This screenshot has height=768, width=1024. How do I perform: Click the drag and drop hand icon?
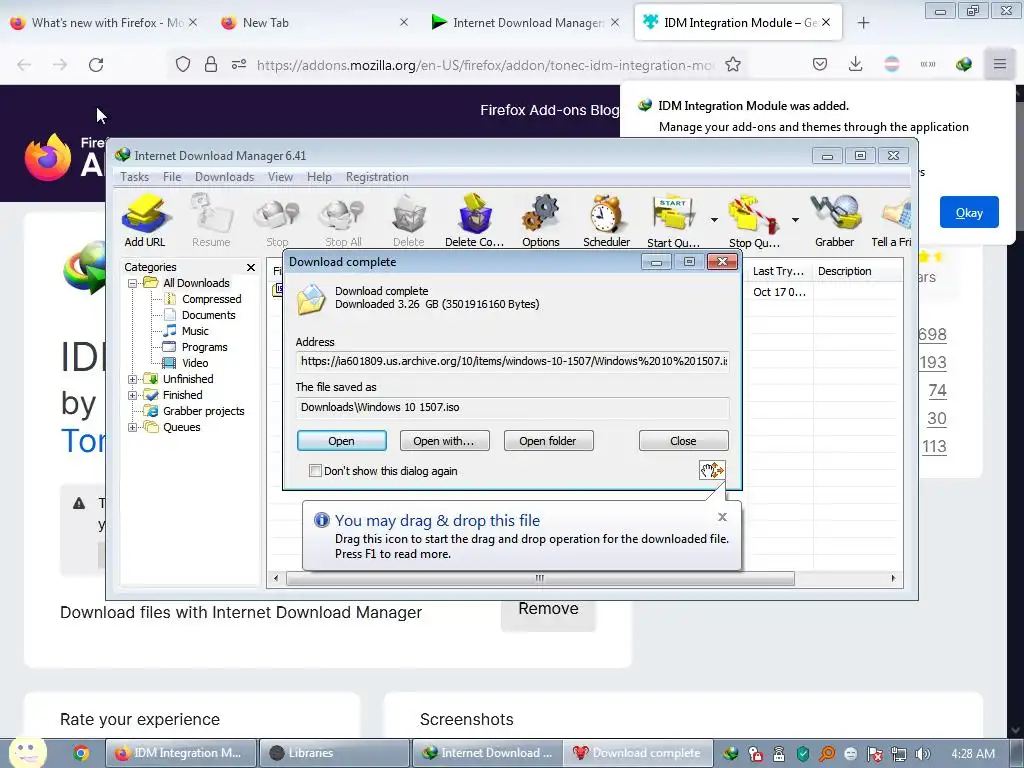coord(712,470)
